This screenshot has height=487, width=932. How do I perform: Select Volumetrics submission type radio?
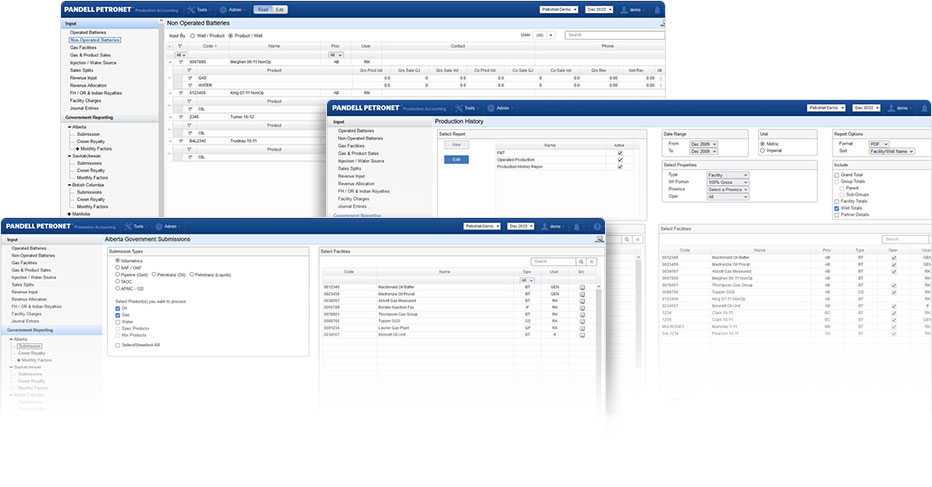pos(118,260)
